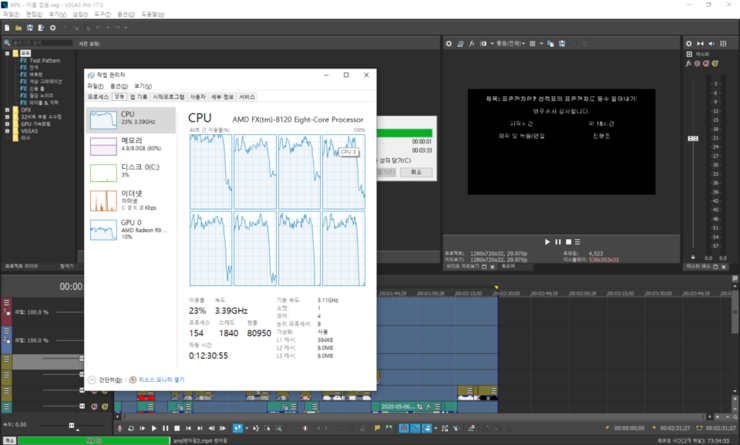Screen dimensions: 740x445
Task: Insert a marker with the flag icon
Action: [x=377, y=428]
